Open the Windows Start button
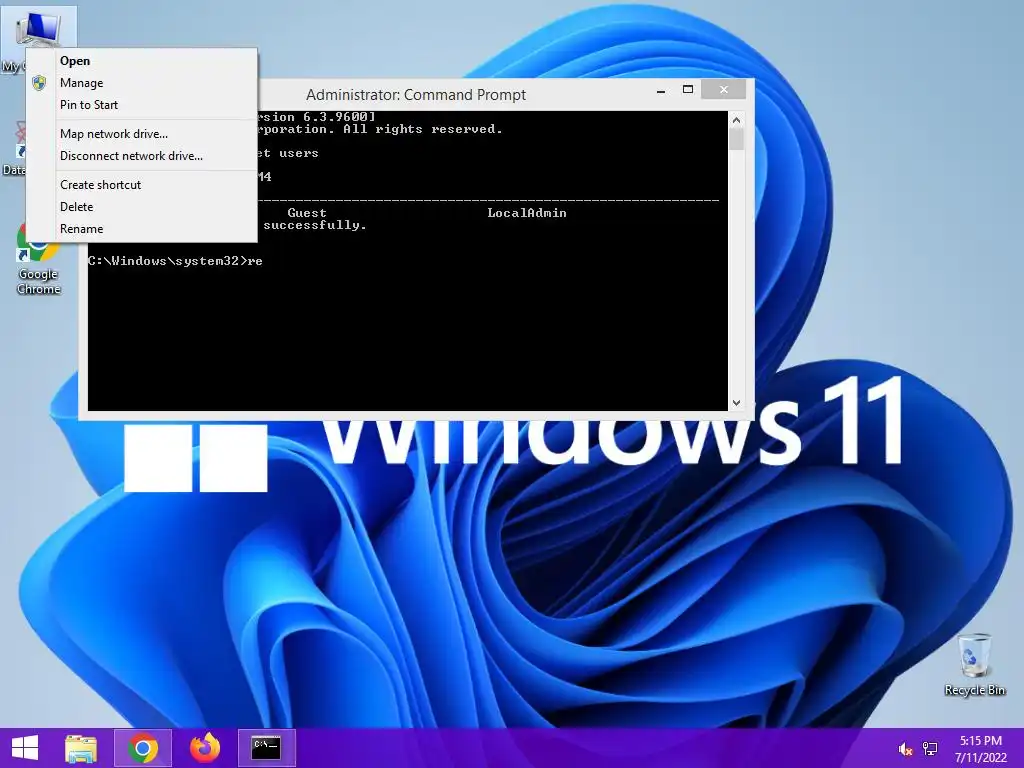The height and width of the screenshot is (768, 1024). pos(25,748)
